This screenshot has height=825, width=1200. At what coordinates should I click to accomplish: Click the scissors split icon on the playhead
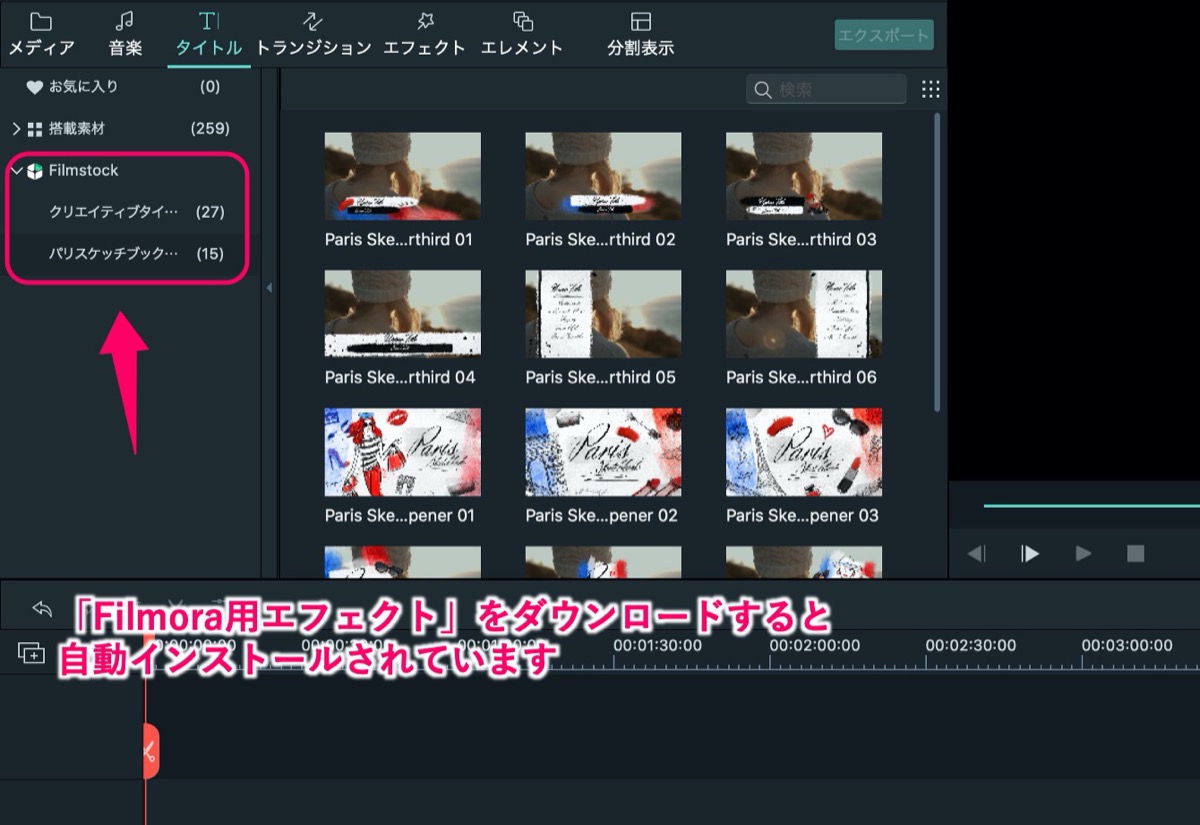point(150,750)
